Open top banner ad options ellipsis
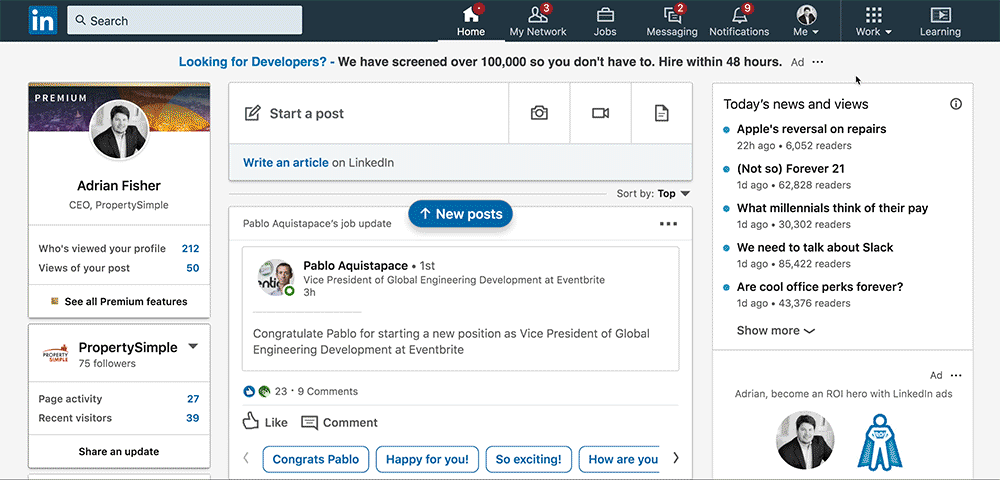 pos(818,62)
